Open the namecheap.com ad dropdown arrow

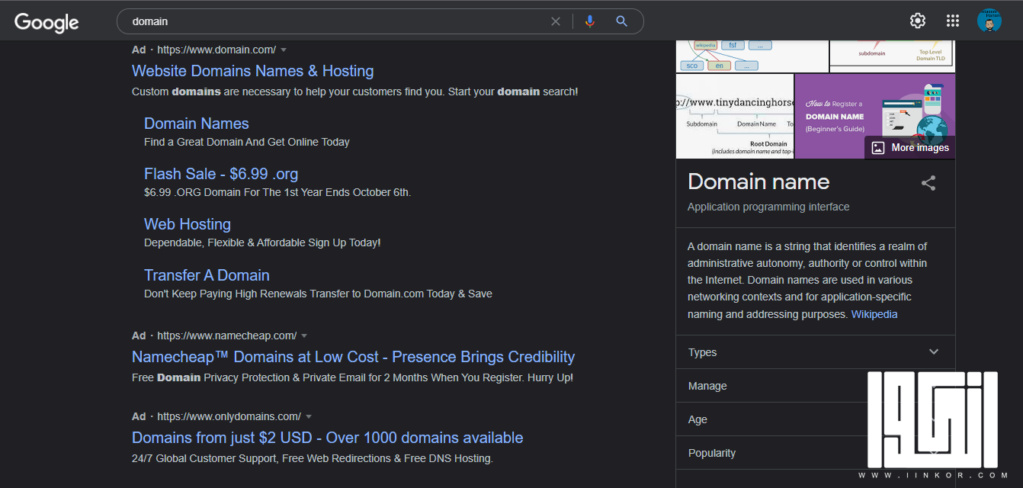(x=304, y=335)
